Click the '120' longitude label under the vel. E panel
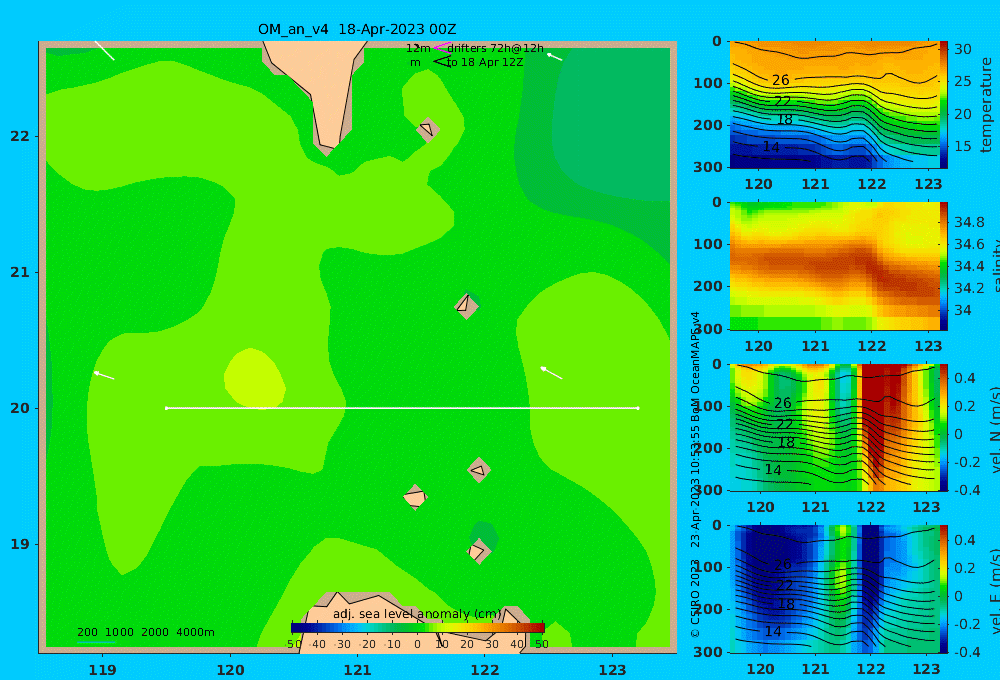The image size is (1000, 680). (760, 669)
